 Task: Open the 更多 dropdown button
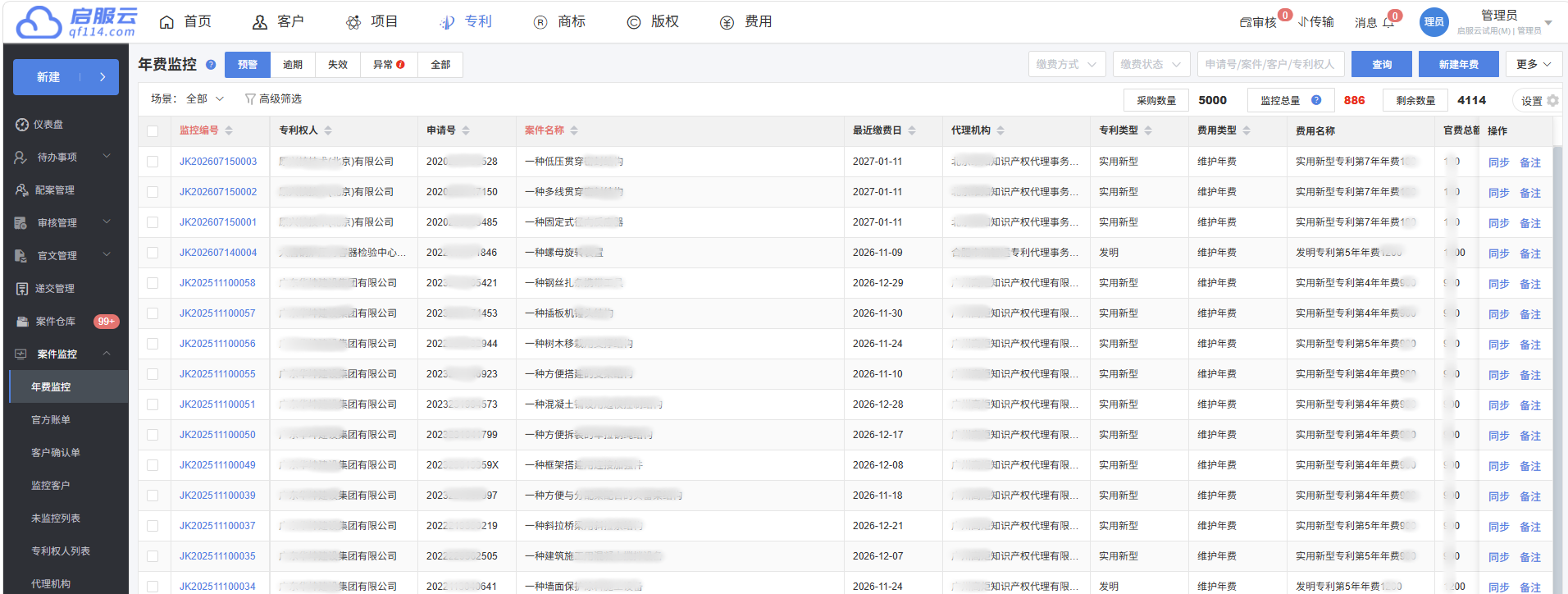pyautogui.click(x=1534, y=64)
